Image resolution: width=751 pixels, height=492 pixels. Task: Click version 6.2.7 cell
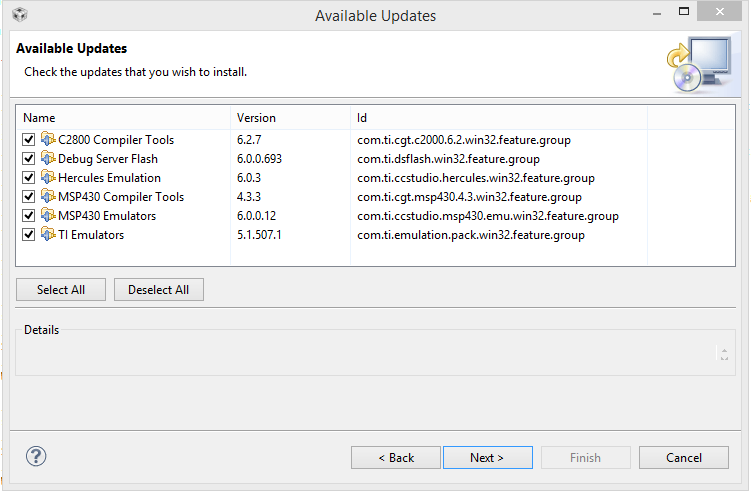coord(249,140)
